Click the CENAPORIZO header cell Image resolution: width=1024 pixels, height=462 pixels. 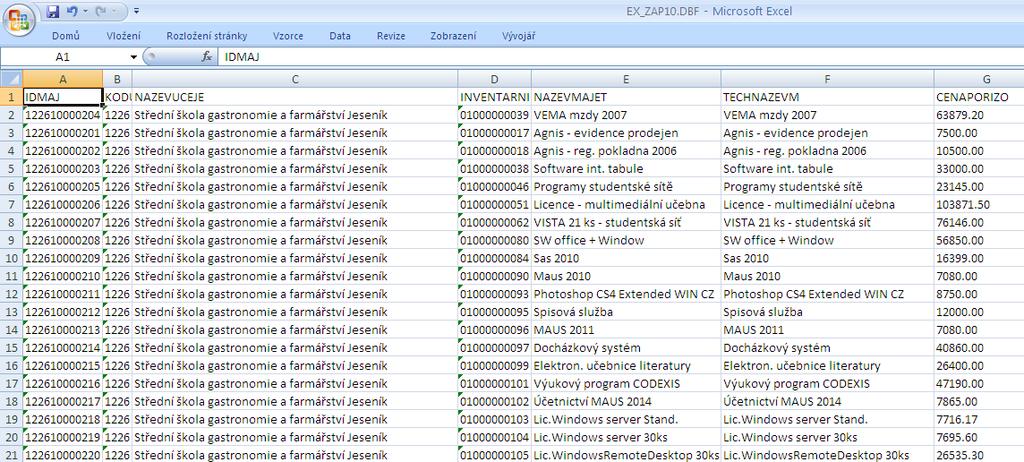(979, 97)
